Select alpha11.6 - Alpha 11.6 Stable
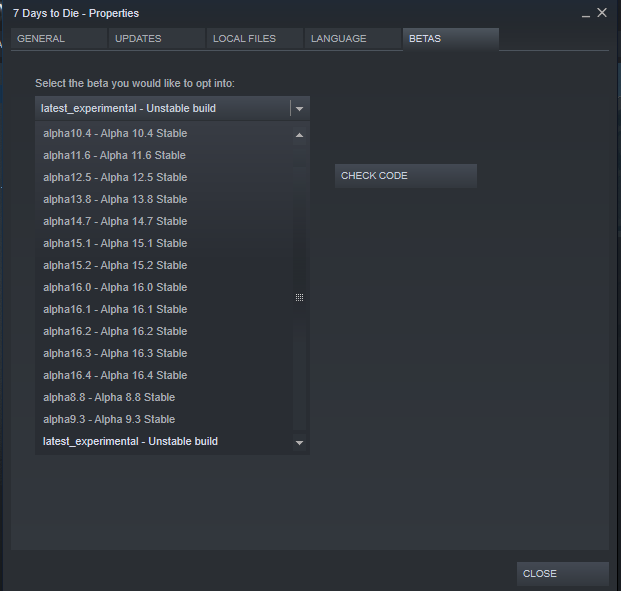 click(x=164, y=155)
